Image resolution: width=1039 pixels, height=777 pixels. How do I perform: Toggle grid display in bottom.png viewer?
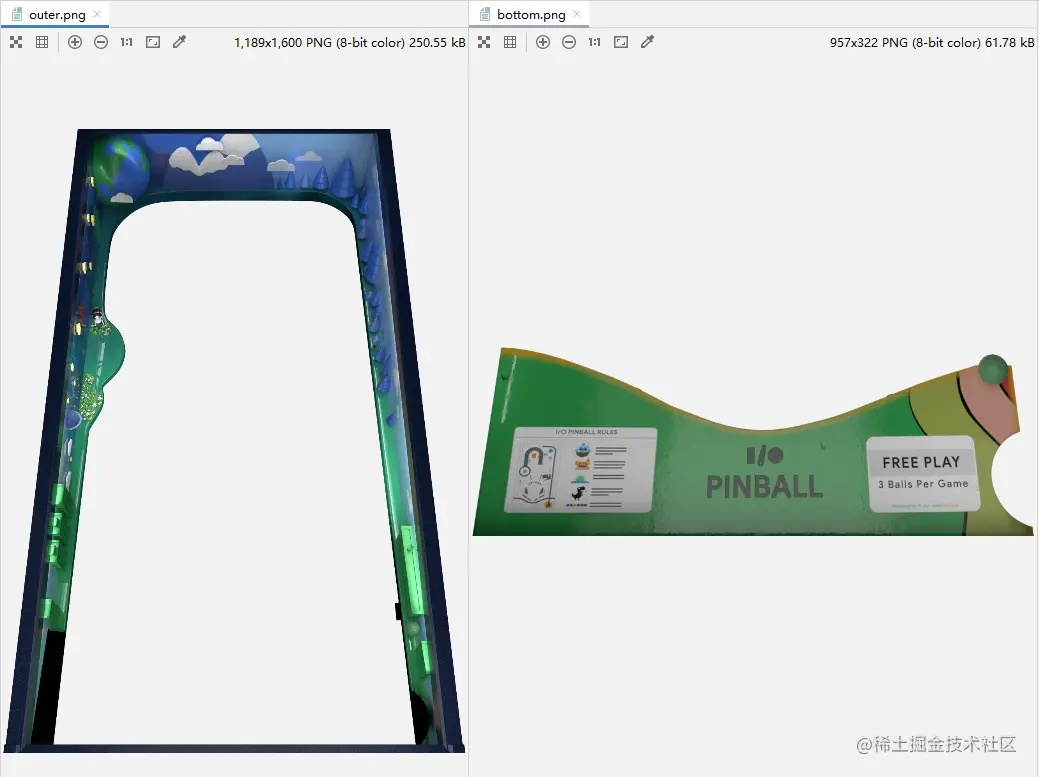[510, 42]
